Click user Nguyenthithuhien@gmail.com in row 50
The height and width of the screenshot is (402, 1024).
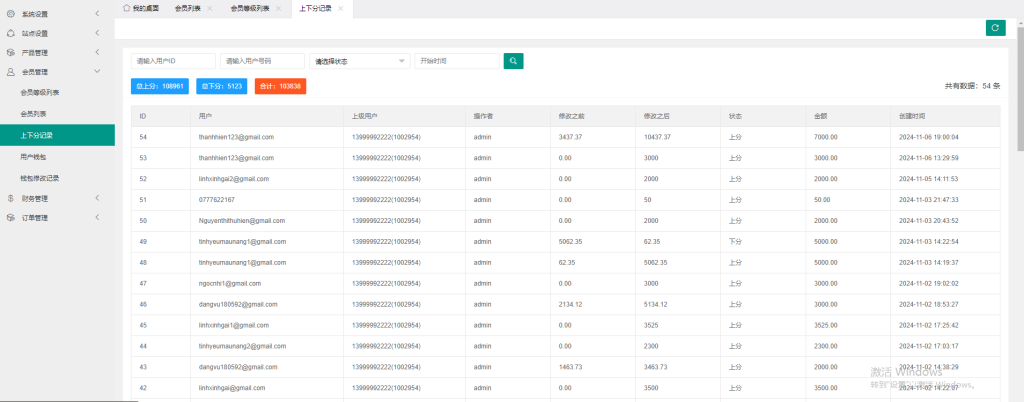click(242, 221)
